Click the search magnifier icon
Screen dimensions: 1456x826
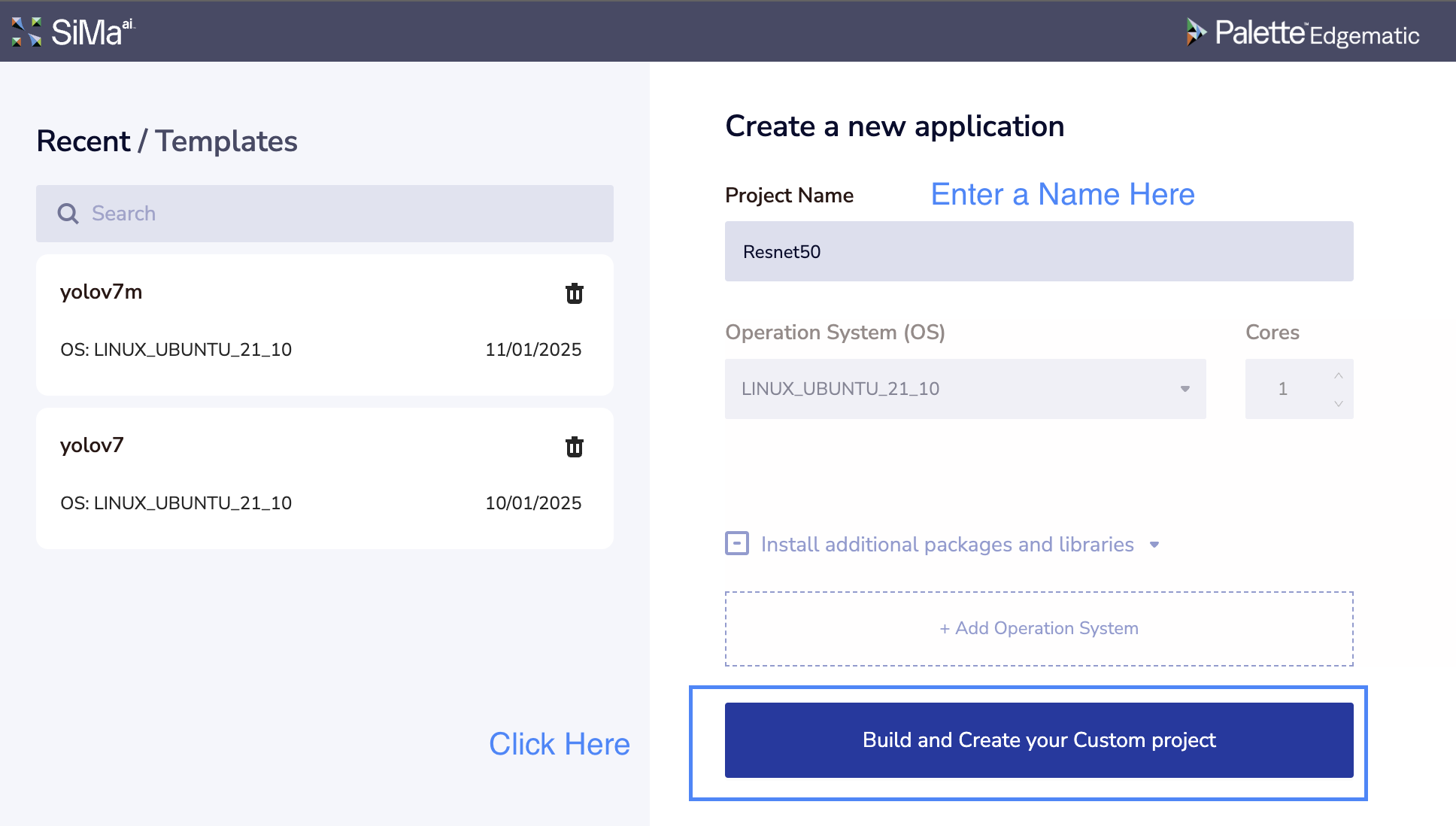(x=68, y=214)
